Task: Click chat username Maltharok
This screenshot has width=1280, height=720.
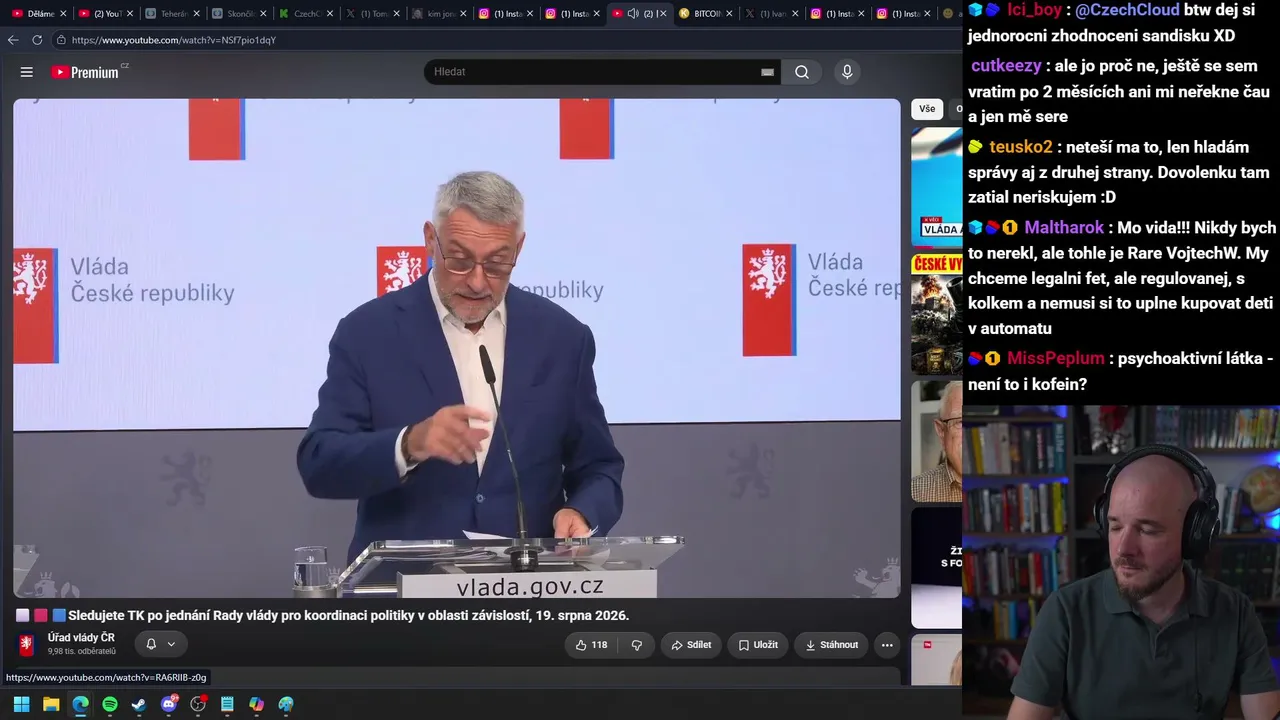Action: (x=1064, y=228)
